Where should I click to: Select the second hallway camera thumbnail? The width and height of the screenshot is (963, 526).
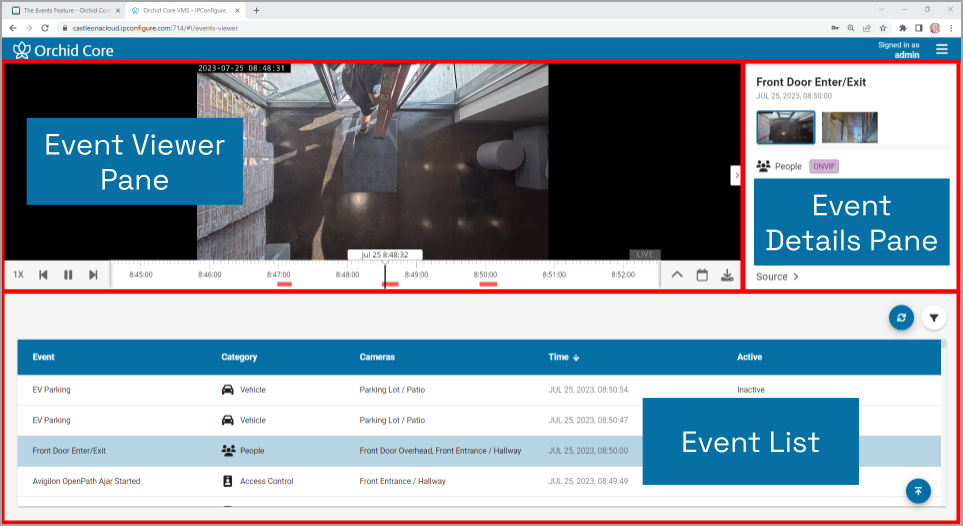coord(849,127)
